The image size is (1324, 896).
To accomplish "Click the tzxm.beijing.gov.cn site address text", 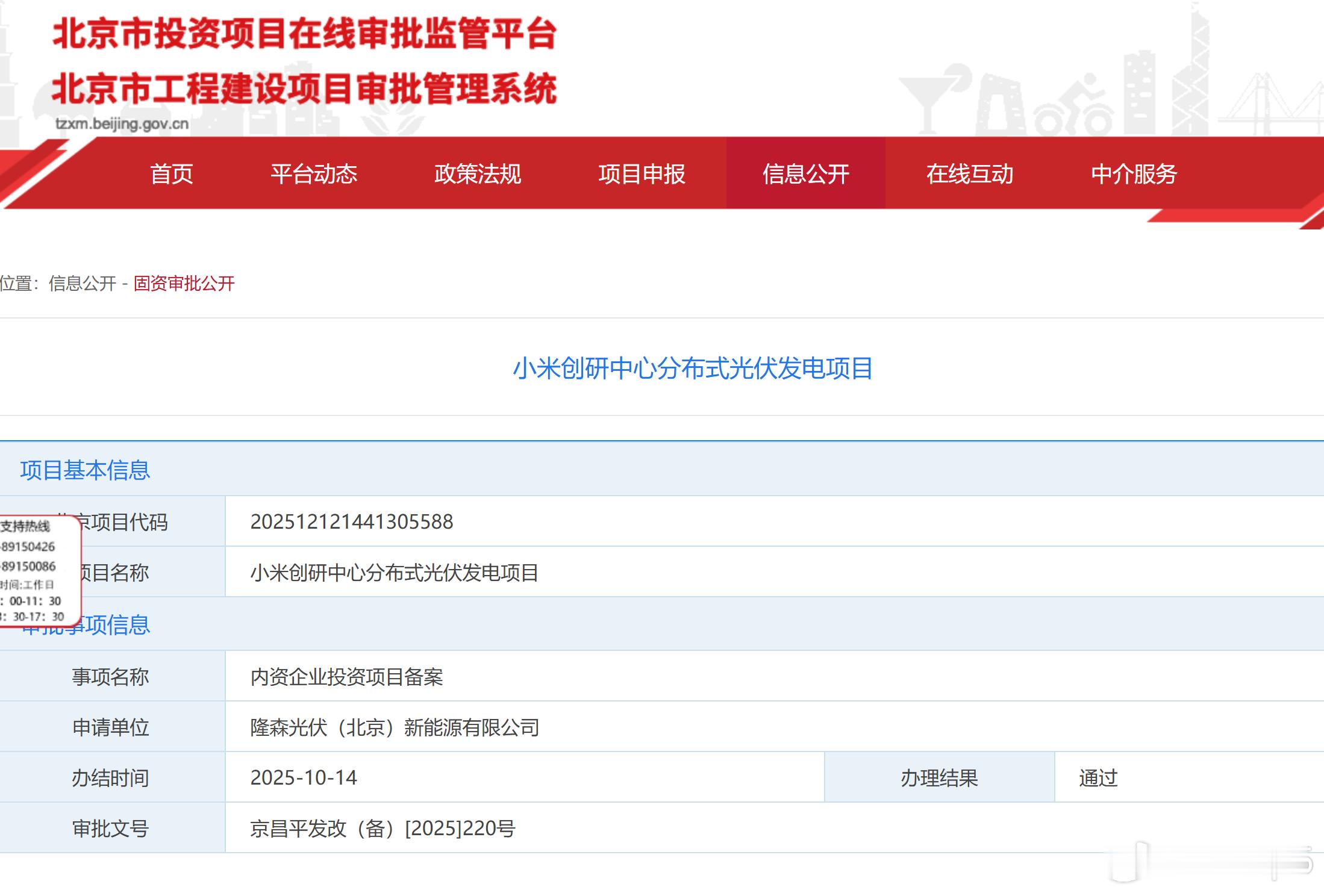I will point(122,124).
